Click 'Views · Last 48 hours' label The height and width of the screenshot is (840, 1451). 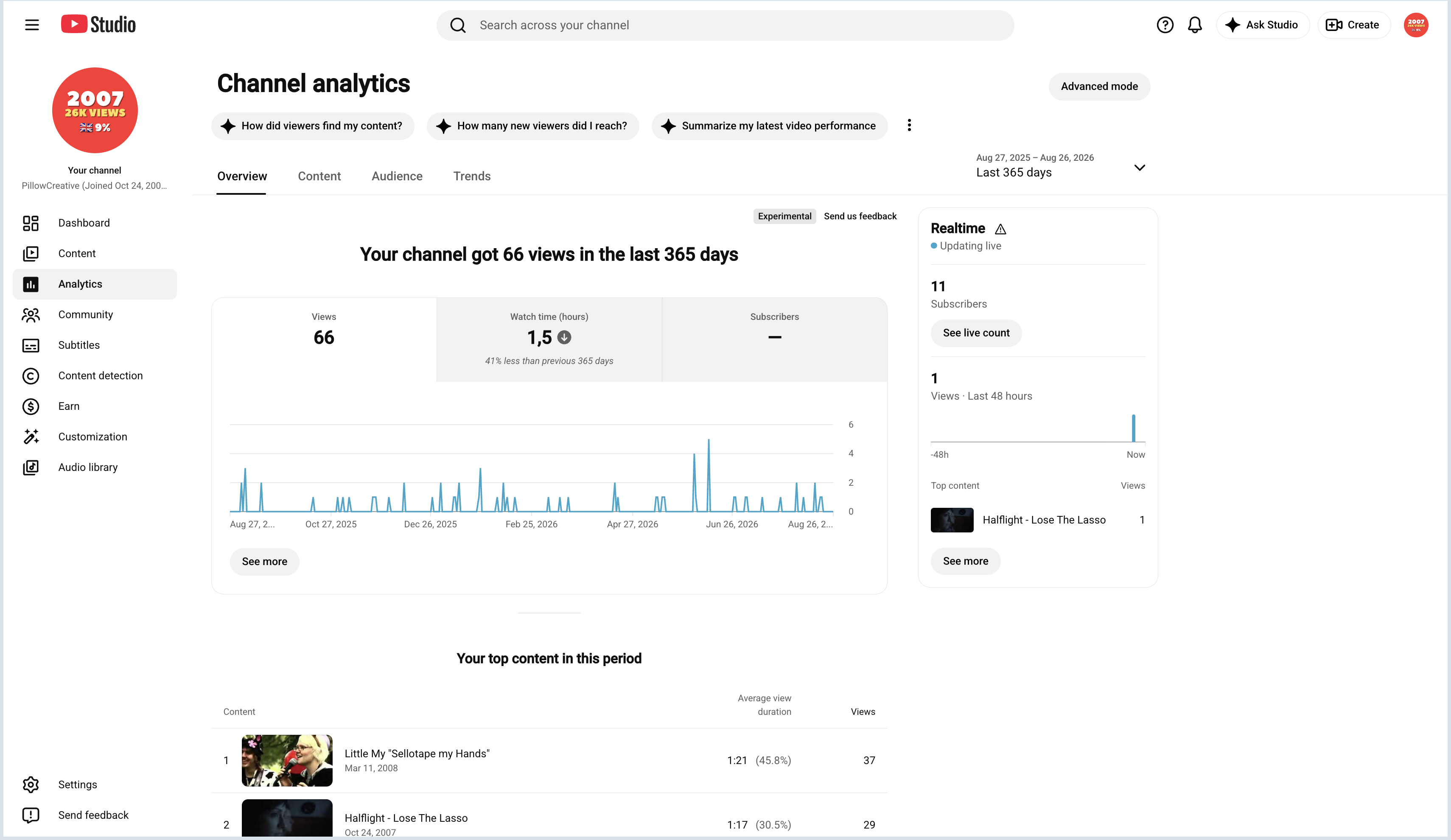981,396
